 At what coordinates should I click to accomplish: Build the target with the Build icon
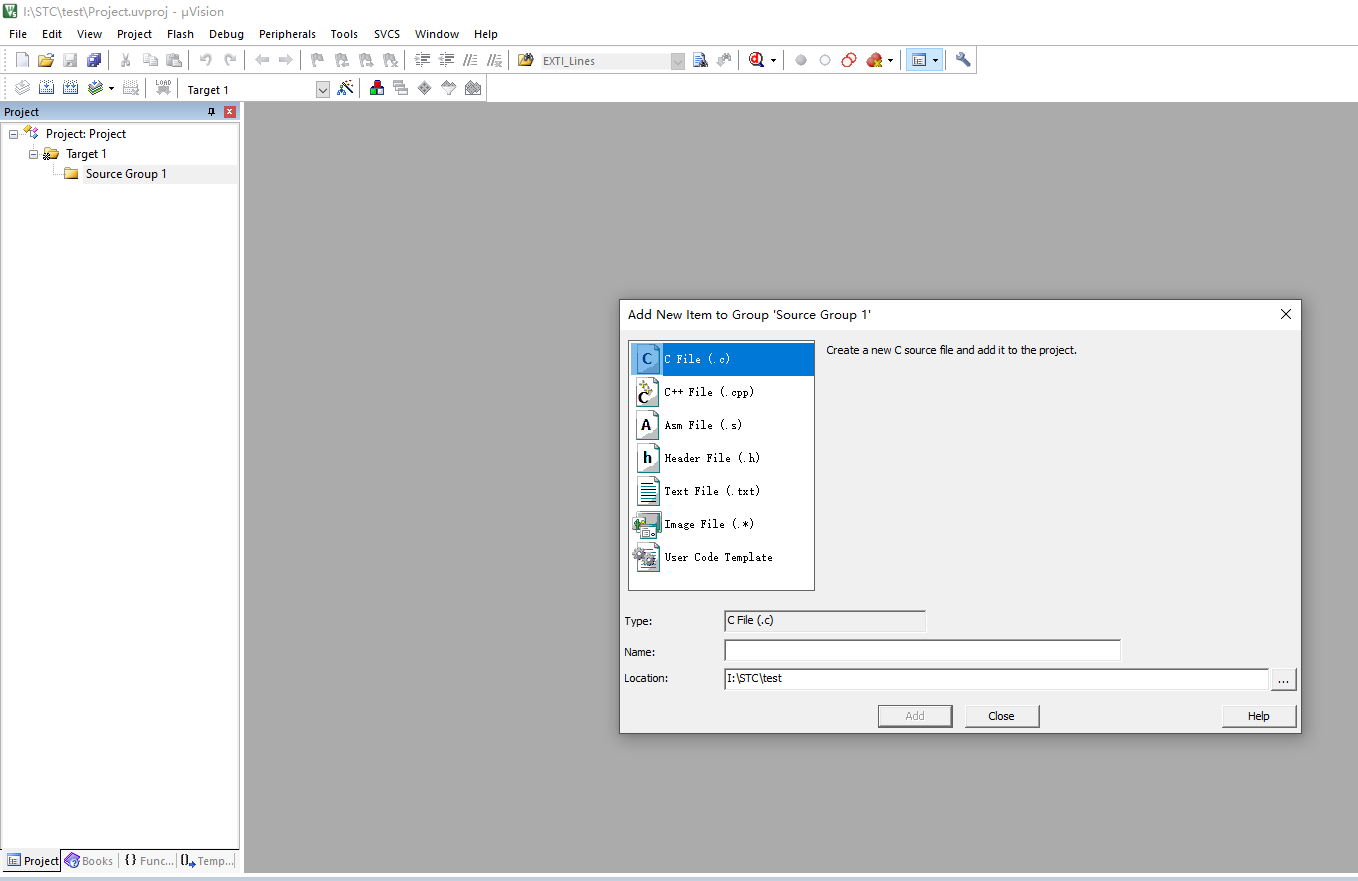(46, 88)
